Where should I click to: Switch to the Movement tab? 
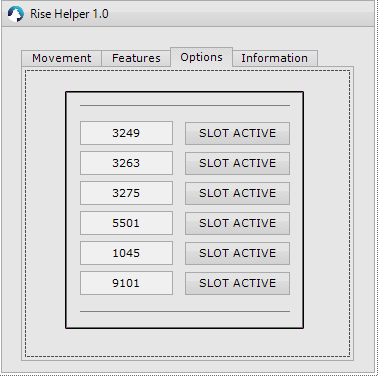point(61,58)
